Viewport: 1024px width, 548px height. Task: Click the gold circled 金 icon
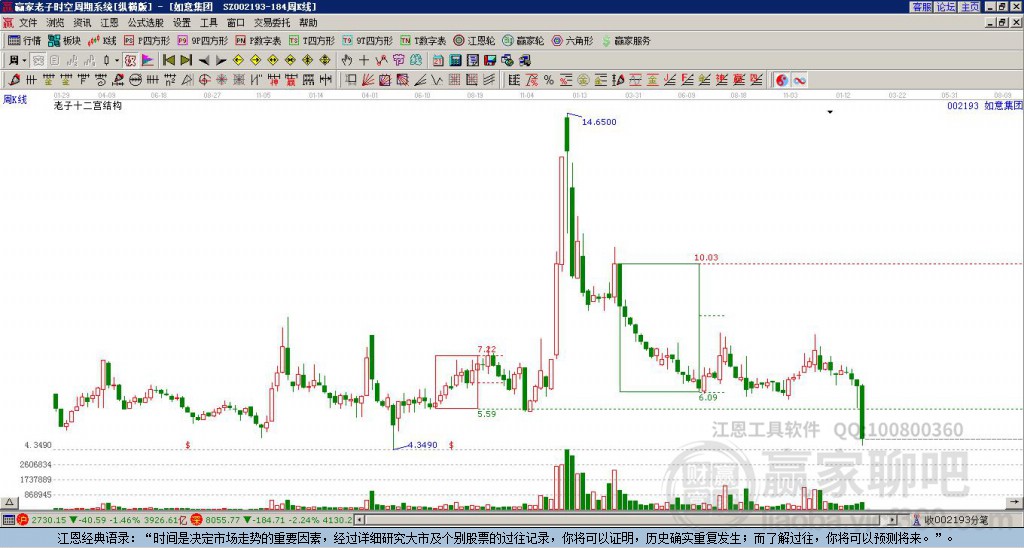(583, 80)
